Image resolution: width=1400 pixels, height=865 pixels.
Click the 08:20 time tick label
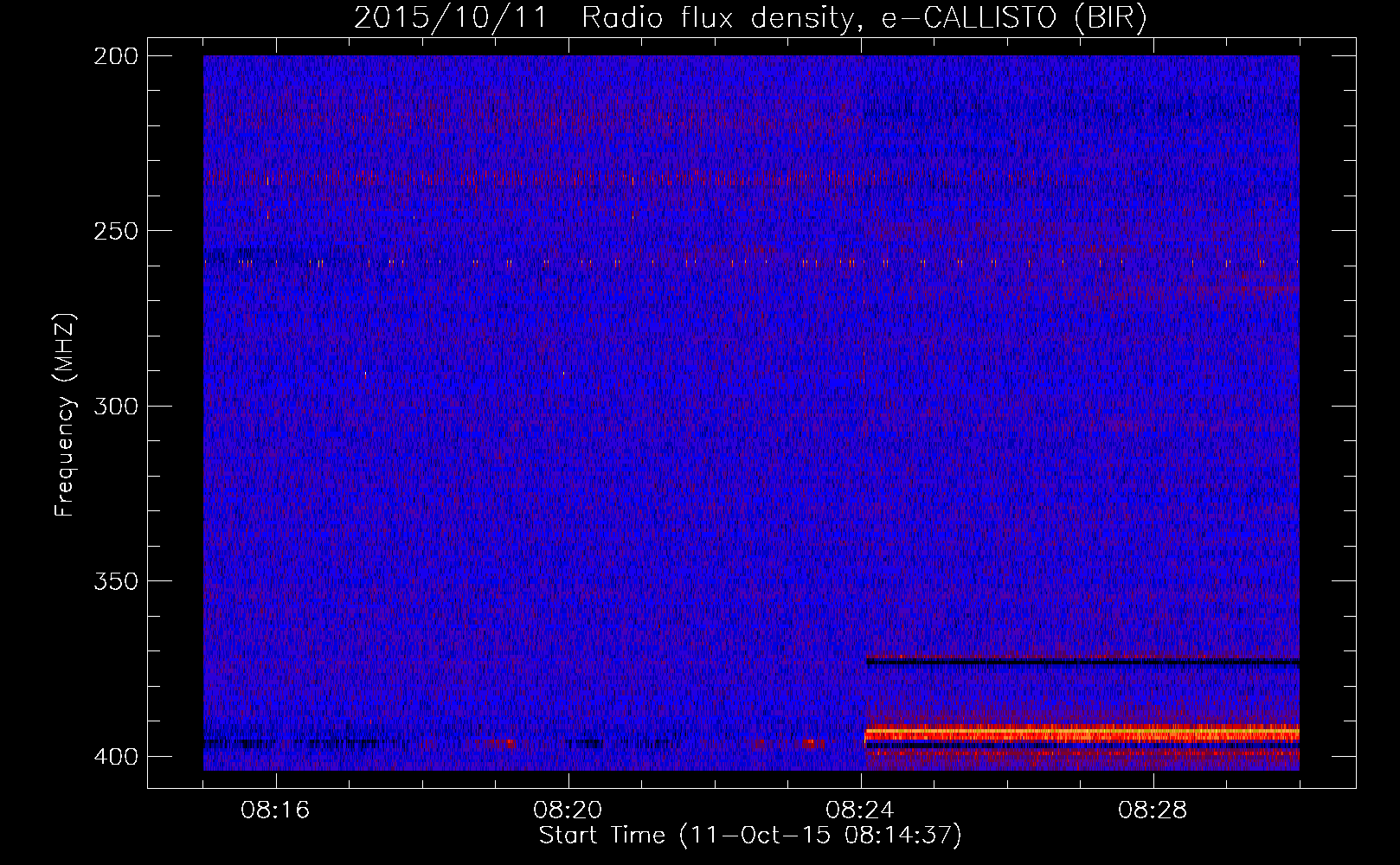[568, 811]
